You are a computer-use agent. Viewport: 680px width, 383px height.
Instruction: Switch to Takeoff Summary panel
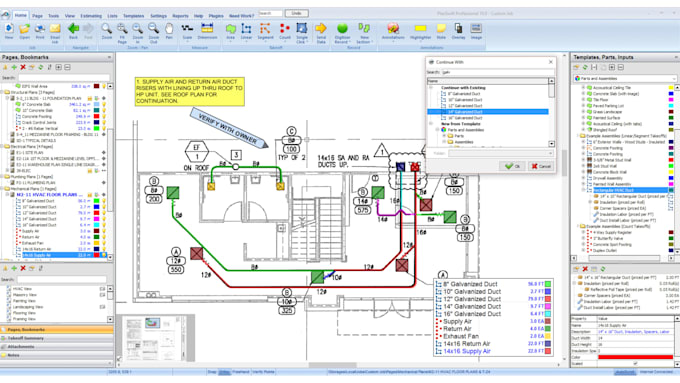click(56, 338)
